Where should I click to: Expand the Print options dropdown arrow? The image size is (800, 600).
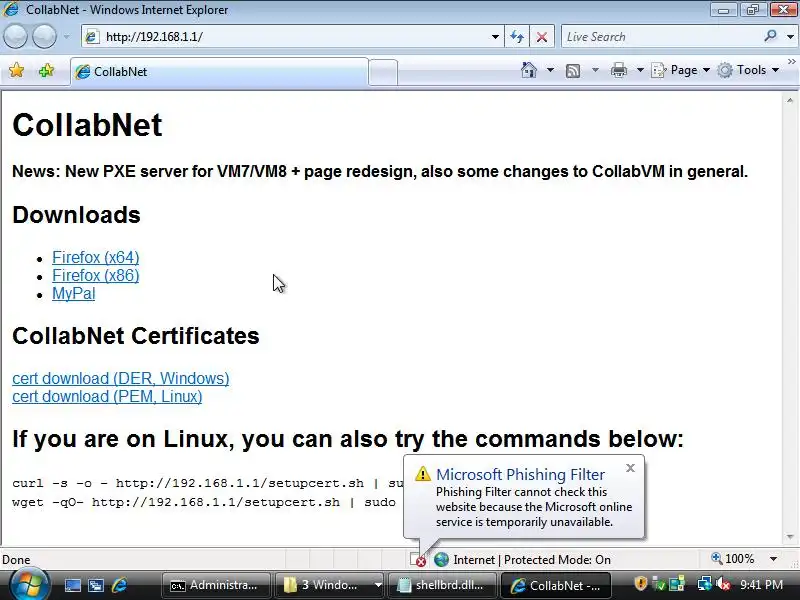point(640,70)
